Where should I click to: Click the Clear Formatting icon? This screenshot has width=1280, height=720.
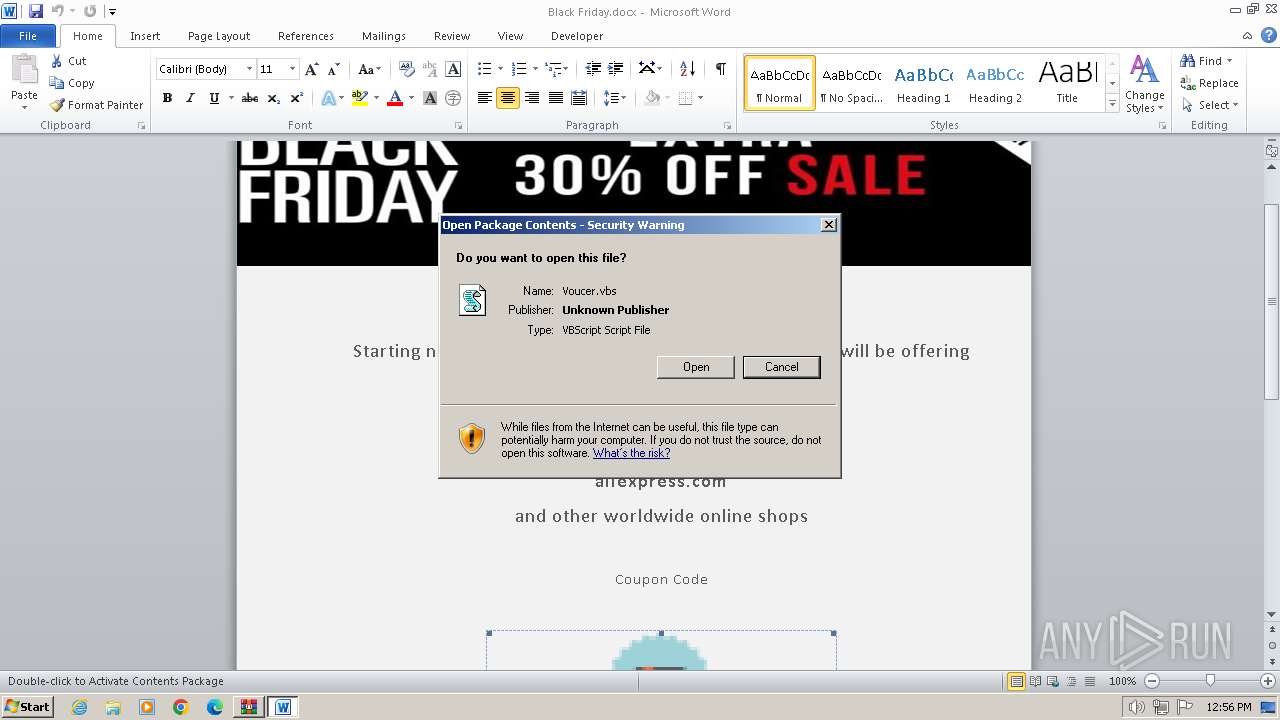coord(406,69)
